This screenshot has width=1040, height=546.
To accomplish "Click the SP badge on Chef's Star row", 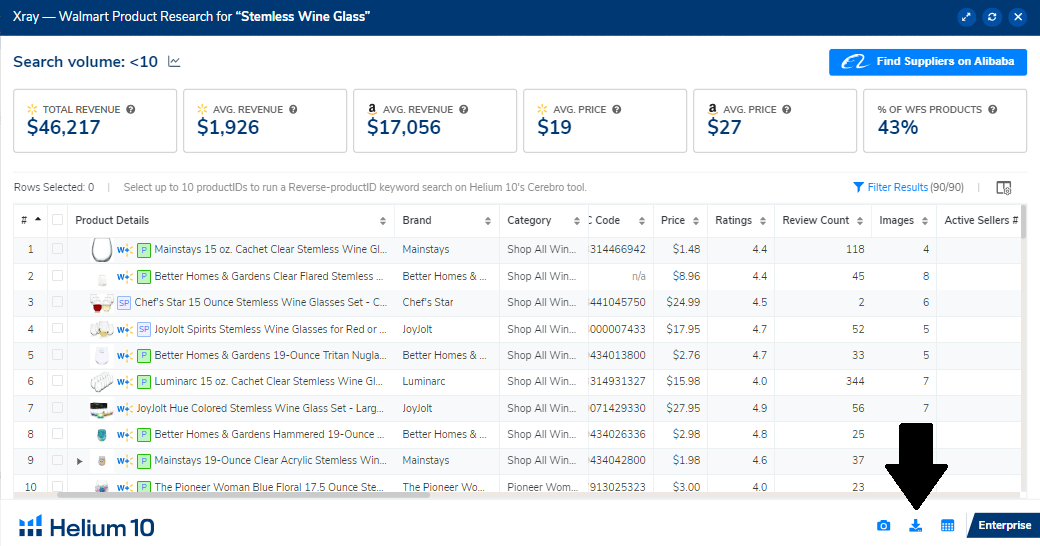I will pos(123,303).
